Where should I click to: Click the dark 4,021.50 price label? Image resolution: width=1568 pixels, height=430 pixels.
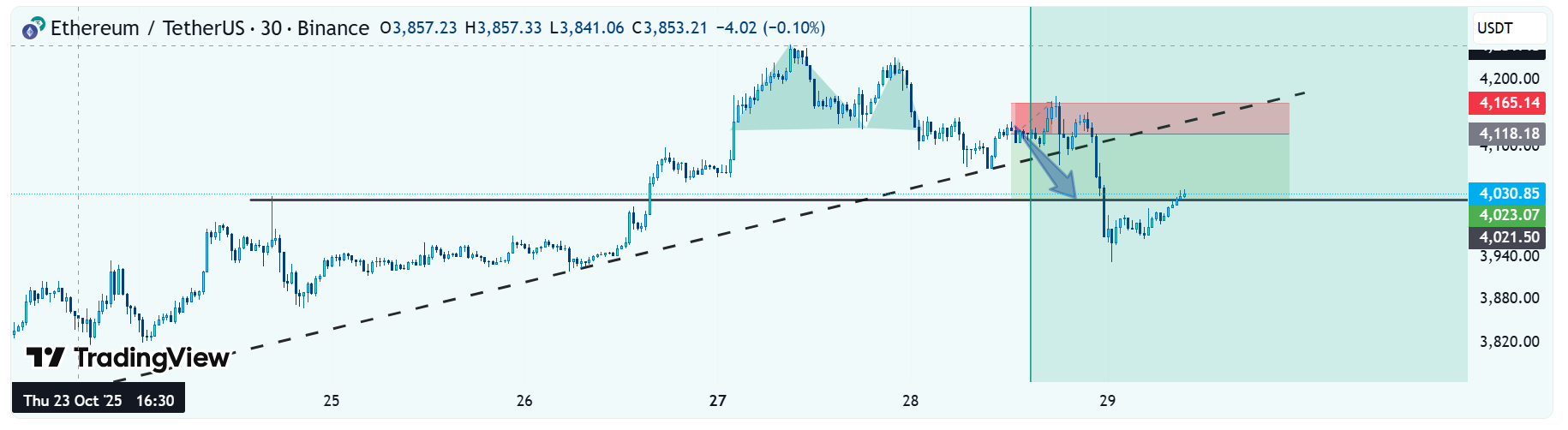point(1509,237)
